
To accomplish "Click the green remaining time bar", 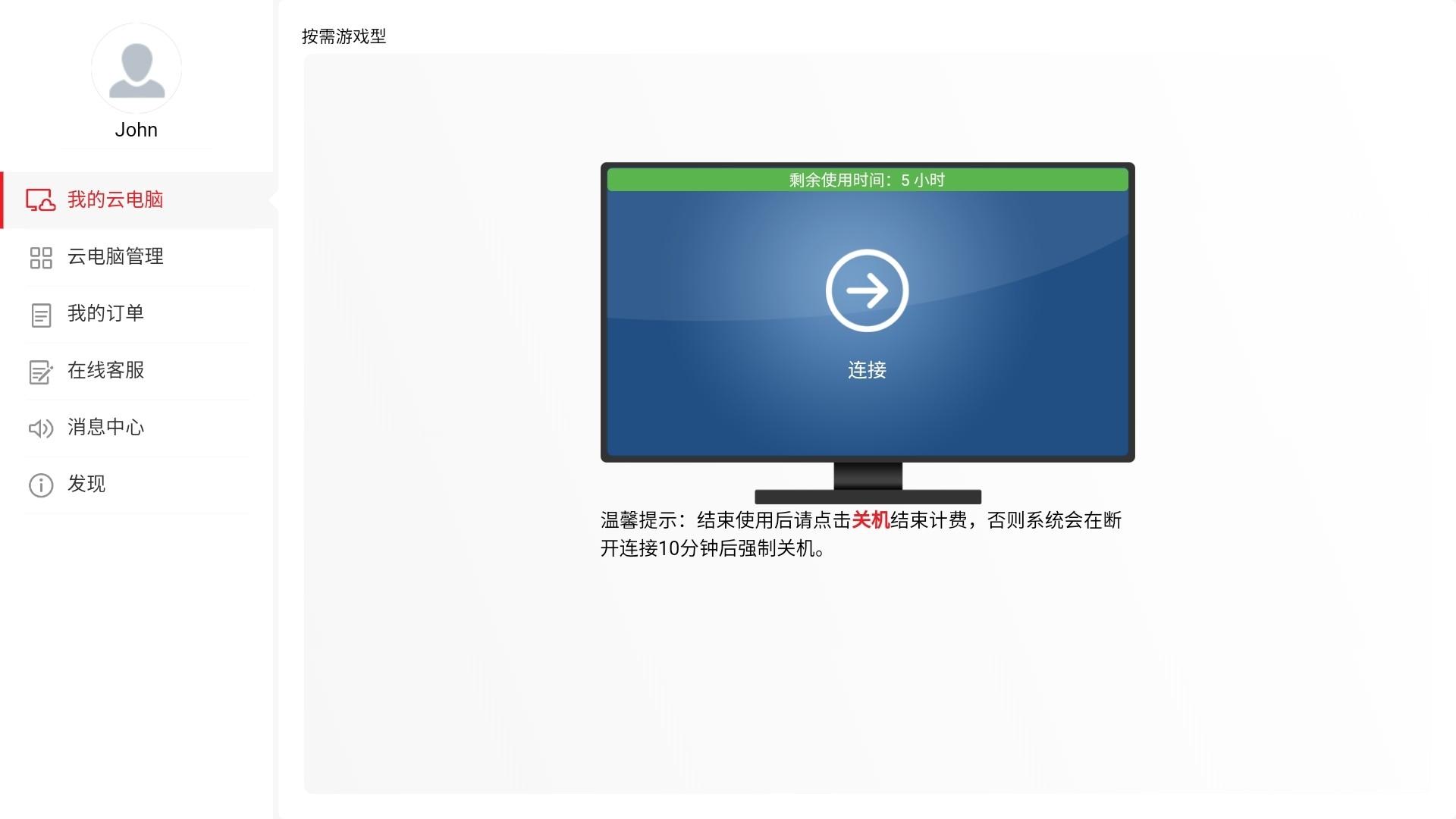I will point(867,180).
